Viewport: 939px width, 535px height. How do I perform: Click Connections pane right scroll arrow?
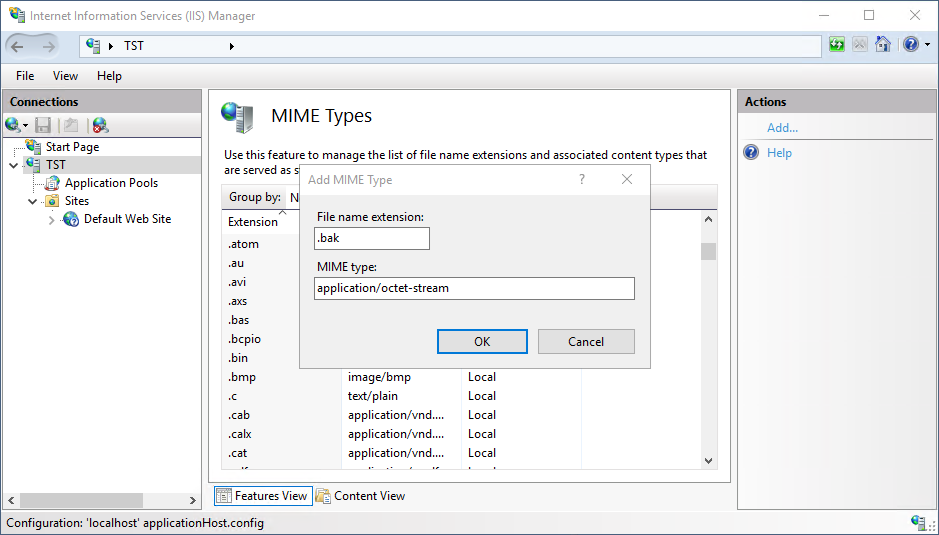(193, 500)
